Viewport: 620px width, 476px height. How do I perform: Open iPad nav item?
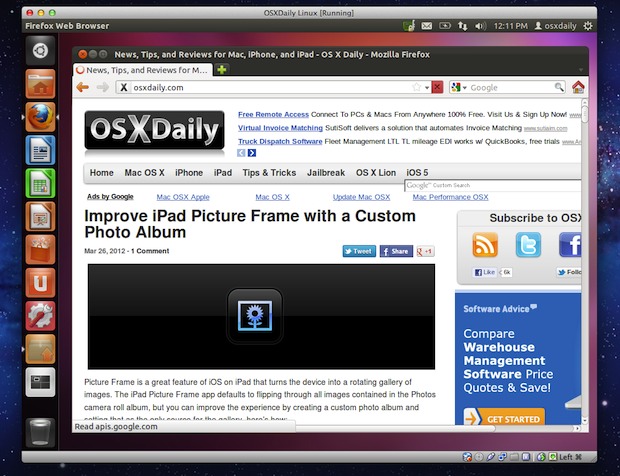[223, 173]
